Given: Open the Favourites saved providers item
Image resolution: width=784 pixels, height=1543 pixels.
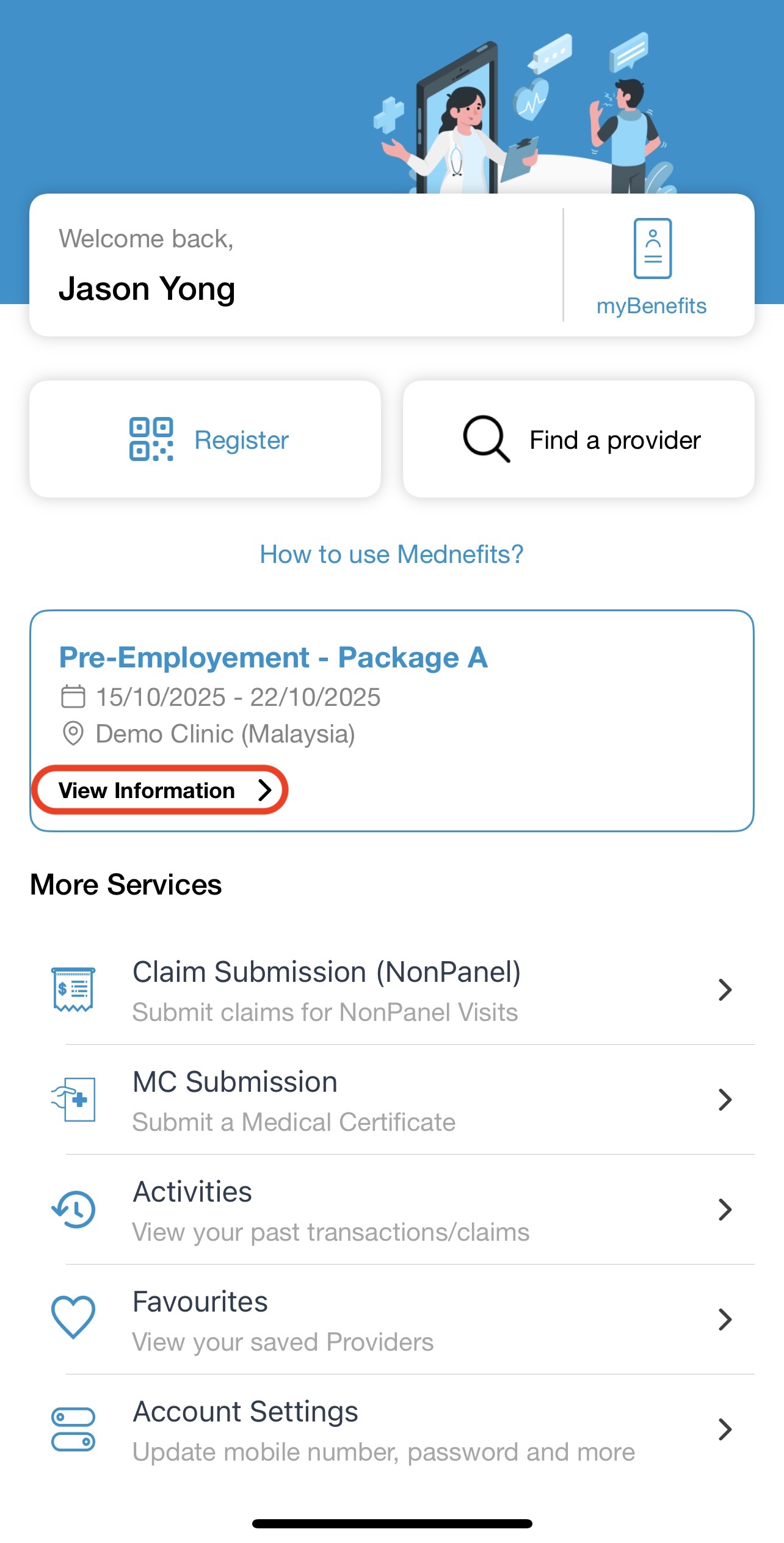Looking at the screenshot, I should pos(282,1320).
